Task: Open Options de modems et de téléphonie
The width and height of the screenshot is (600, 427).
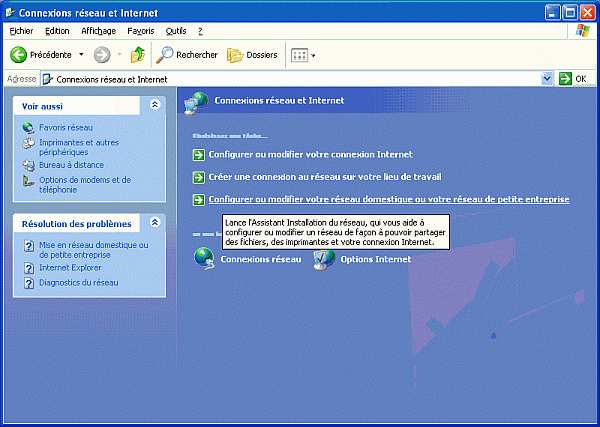Action: pos(85,185)
